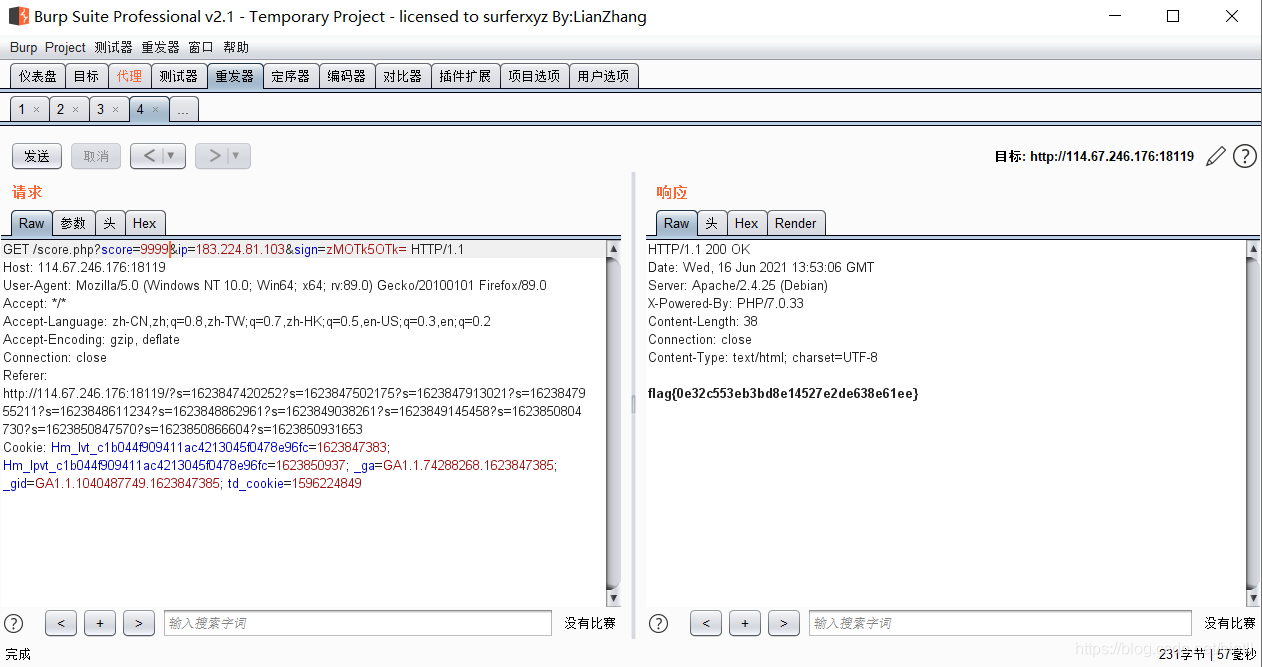Click the response pane vertical scrollbar
Viewport: 1262px width, 667px height.
tap(1253, 423)
